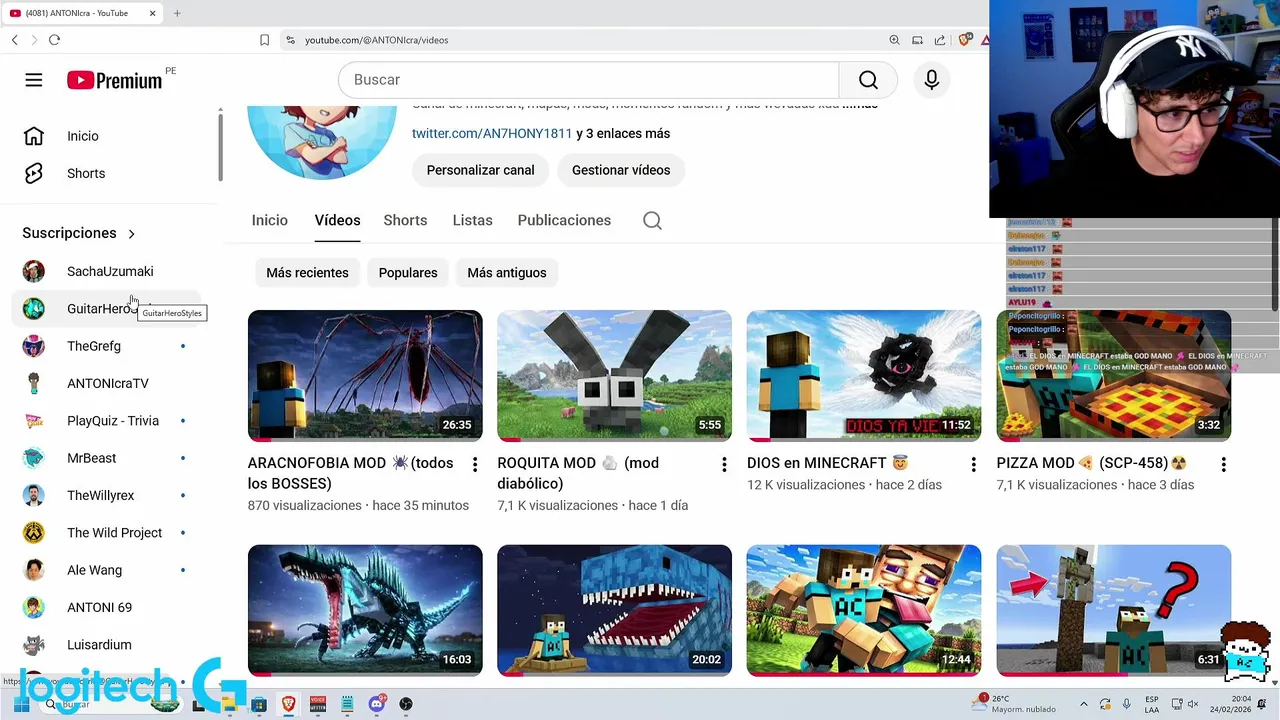The height and width of the screenshot is (720, 1280).
Task: Open The Wild Project channel avatar
Action: (x=34, y=533)
